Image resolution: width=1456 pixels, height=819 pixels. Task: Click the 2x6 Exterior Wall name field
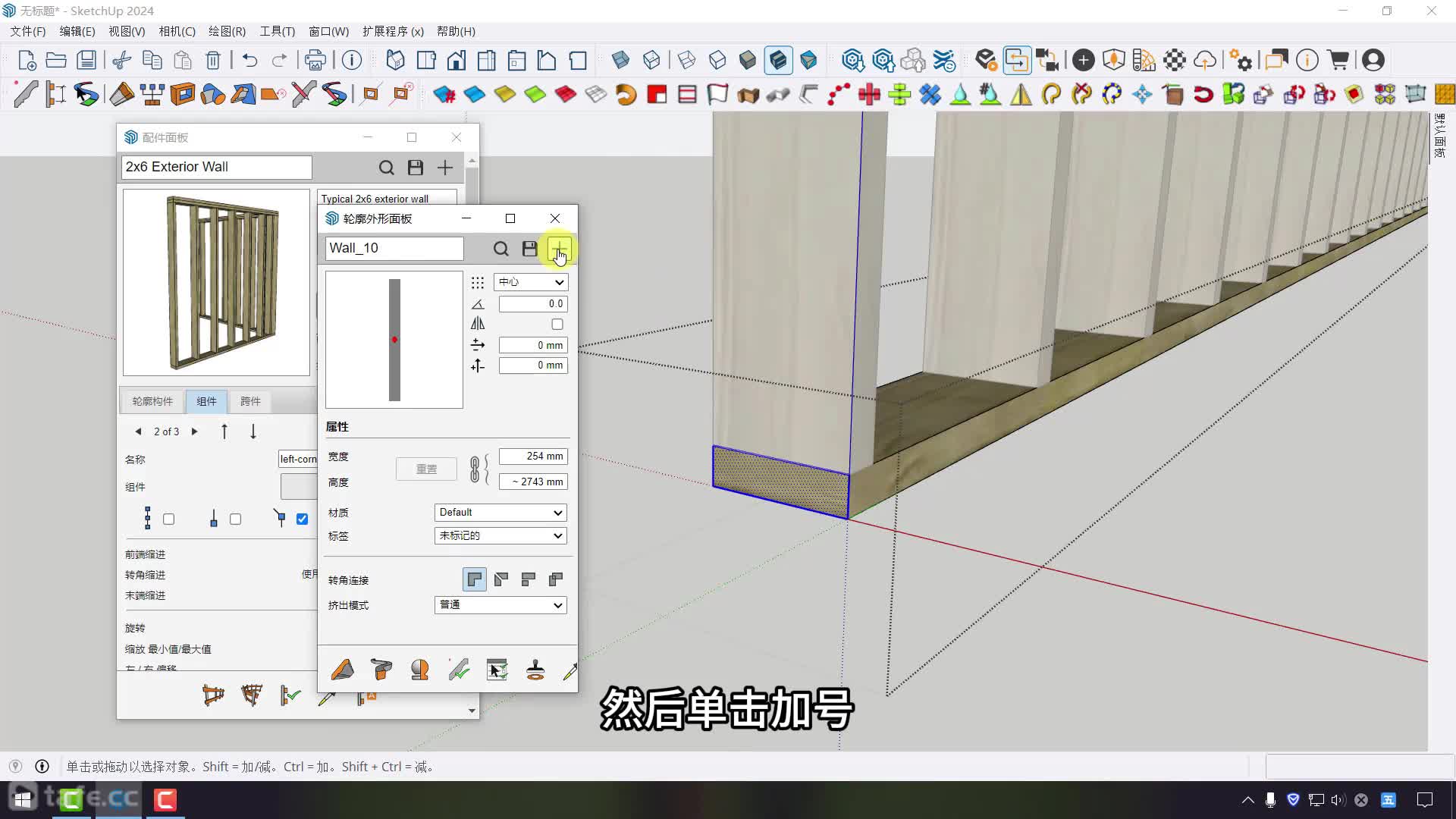coord(217,167)
